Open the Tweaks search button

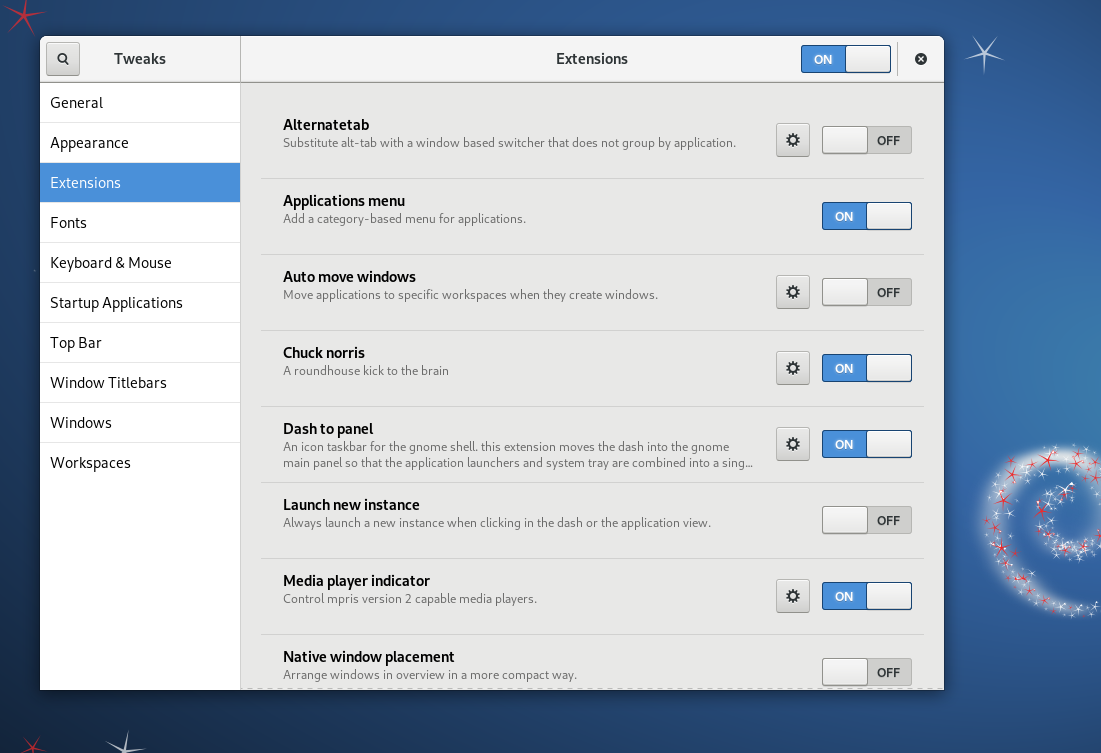(x=62, y=59)
